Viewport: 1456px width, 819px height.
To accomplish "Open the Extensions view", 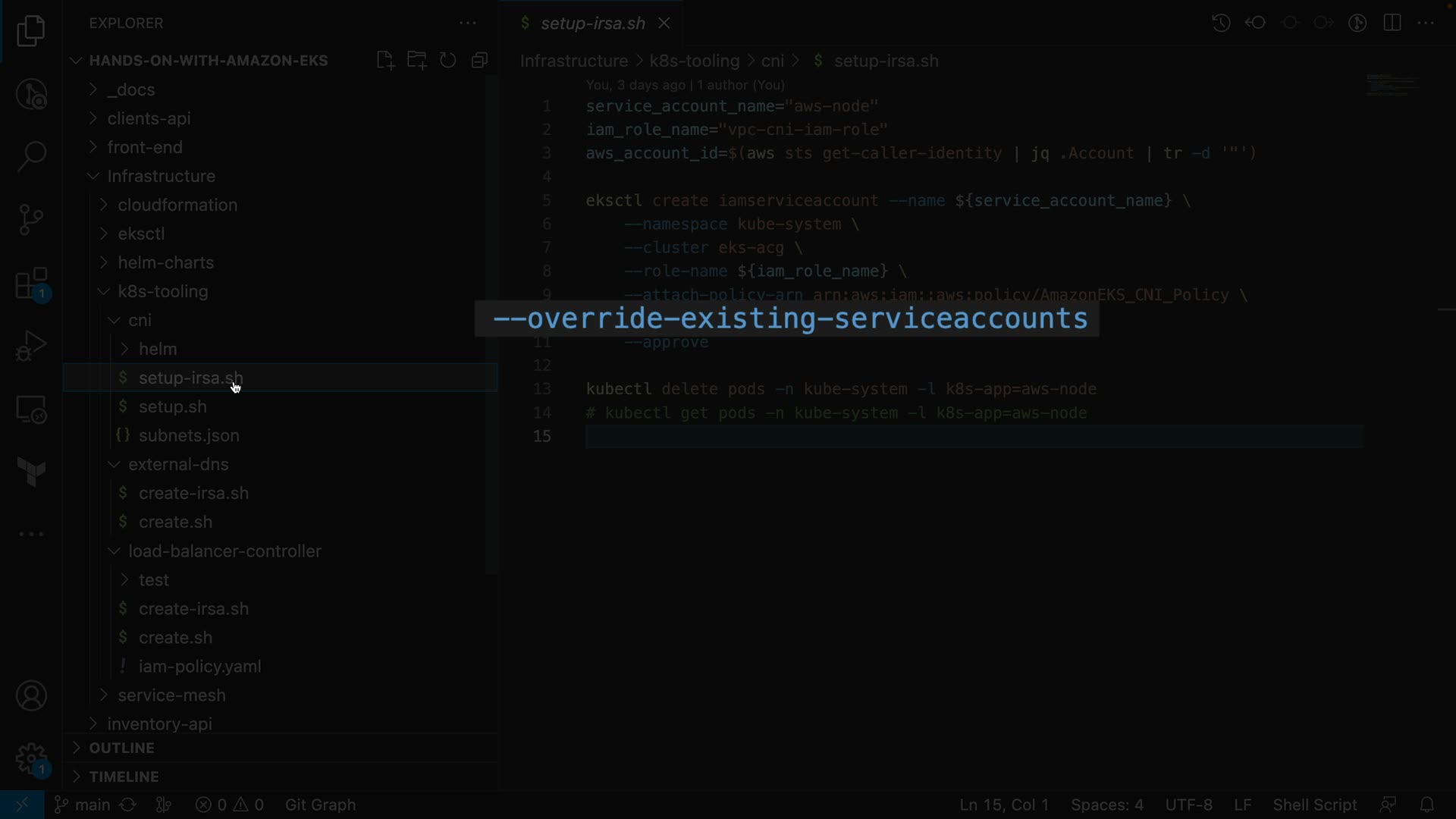I will coord(31,284).
